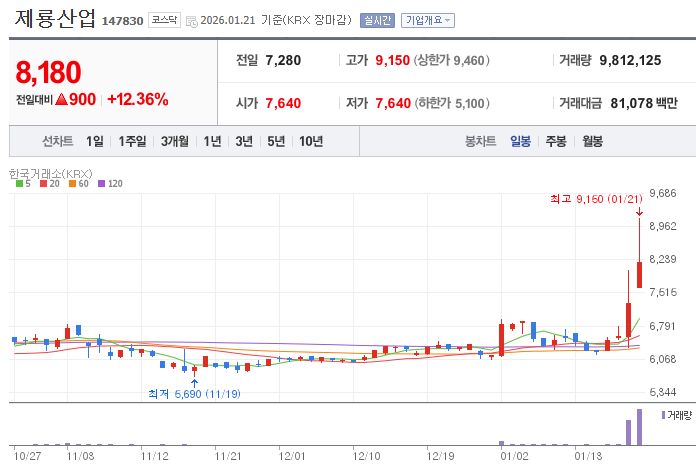Click the 봉차트 candle chart label
Viewport: 696px width, 467px height.
pos(480,141)
